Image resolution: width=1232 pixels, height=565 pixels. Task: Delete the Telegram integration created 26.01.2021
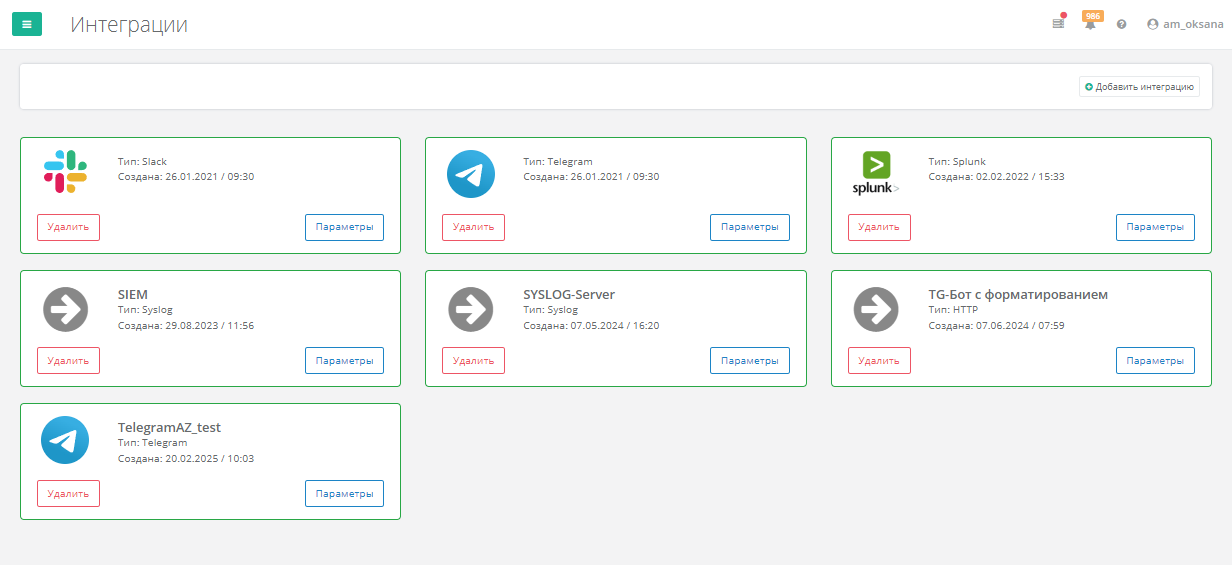click(473, 227)
